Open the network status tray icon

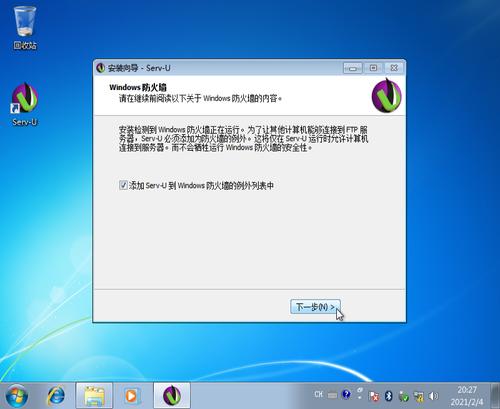[x=418, y=396]
